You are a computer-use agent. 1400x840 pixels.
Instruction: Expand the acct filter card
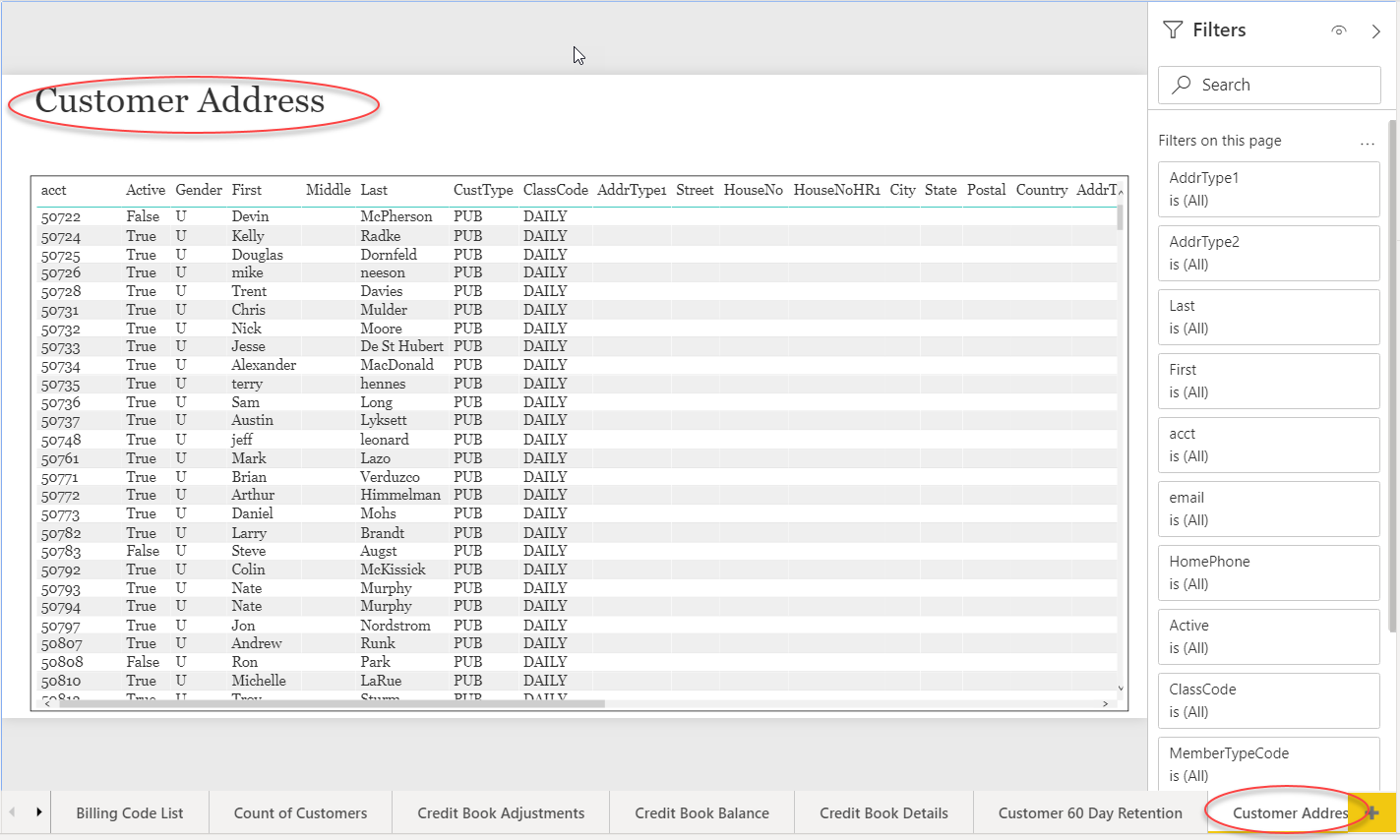pyautogui.click(x=1269, y=445)
